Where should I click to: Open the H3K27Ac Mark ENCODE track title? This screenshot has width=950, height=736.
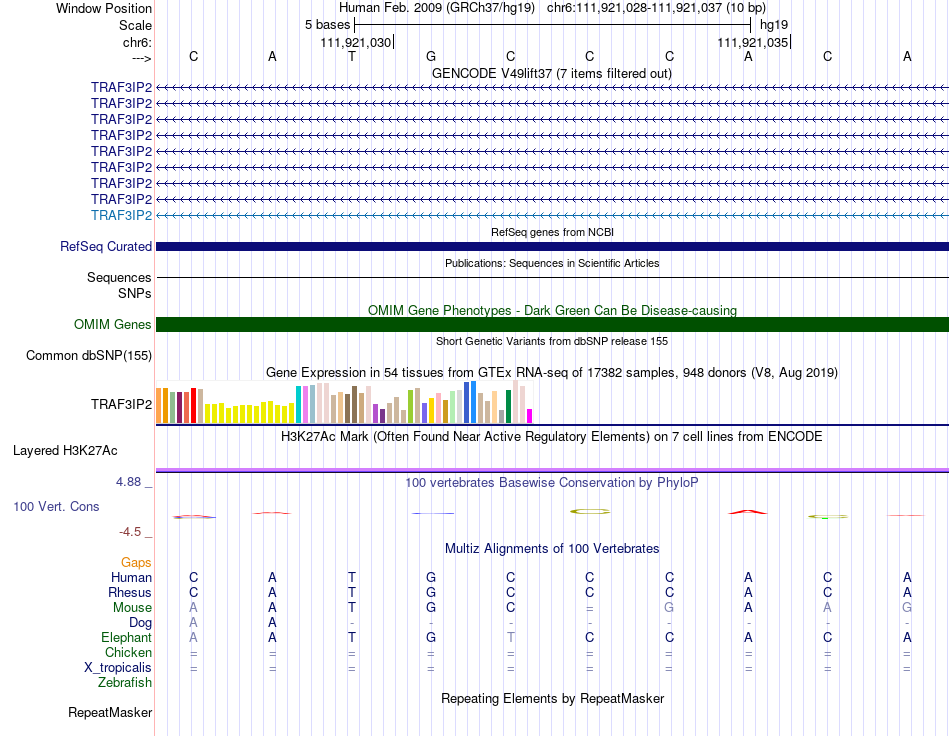tap(552, 437)
